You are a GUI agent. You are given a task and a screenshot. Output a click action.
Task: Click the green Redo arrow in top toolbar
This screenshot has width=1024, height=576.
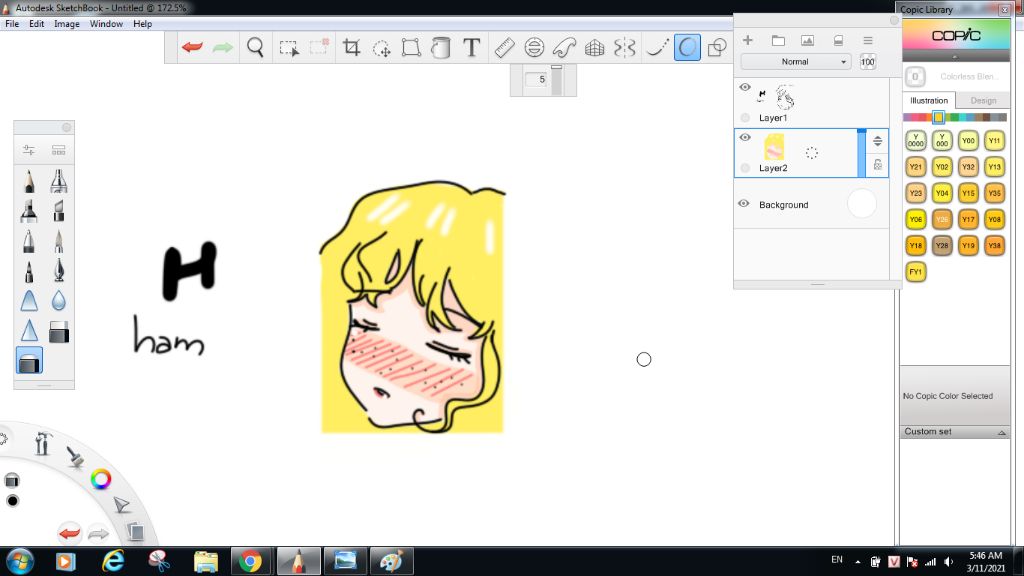[x=223, y=48]
